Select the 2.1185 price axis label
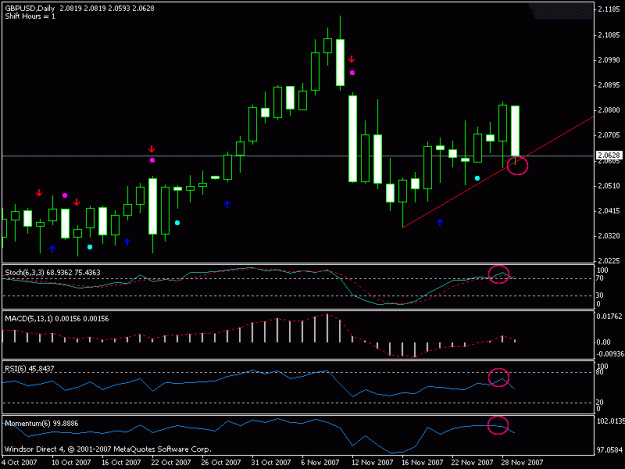 pos(609,10)
